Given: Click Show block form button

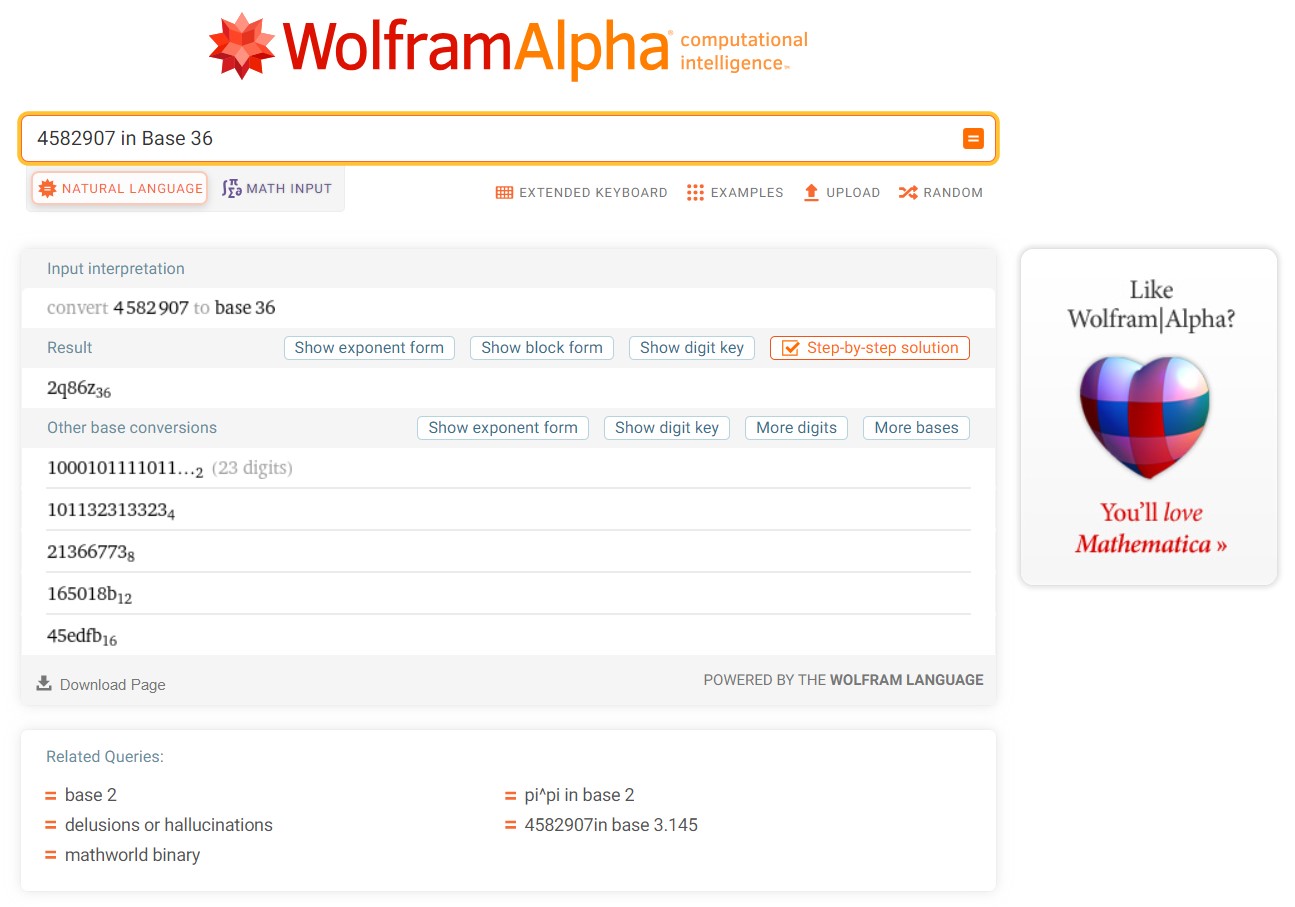Looking at the screenshot, I should [x=542, y=348].
